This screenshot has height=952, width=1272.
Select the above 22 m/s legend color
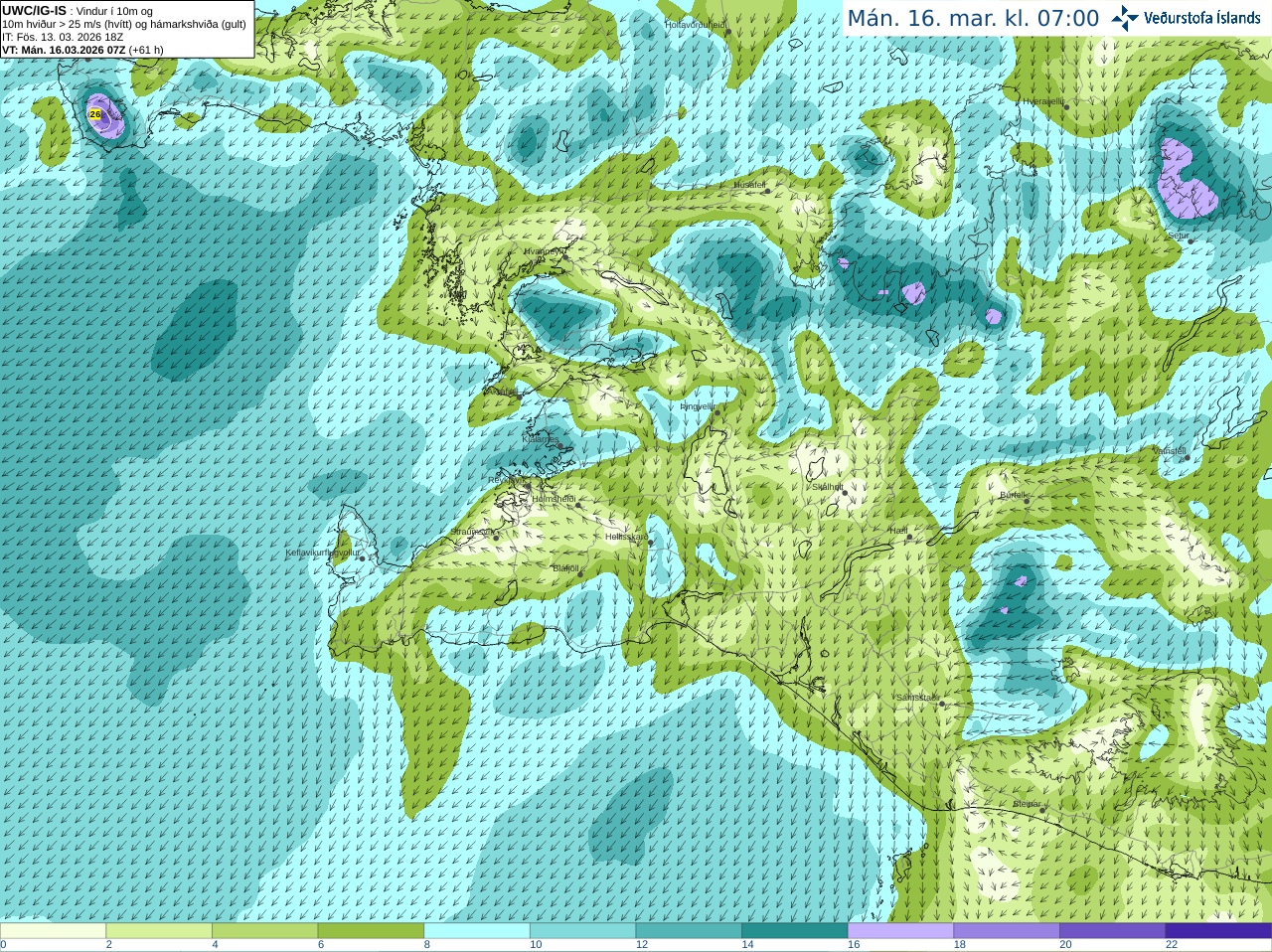(1218, 931)
